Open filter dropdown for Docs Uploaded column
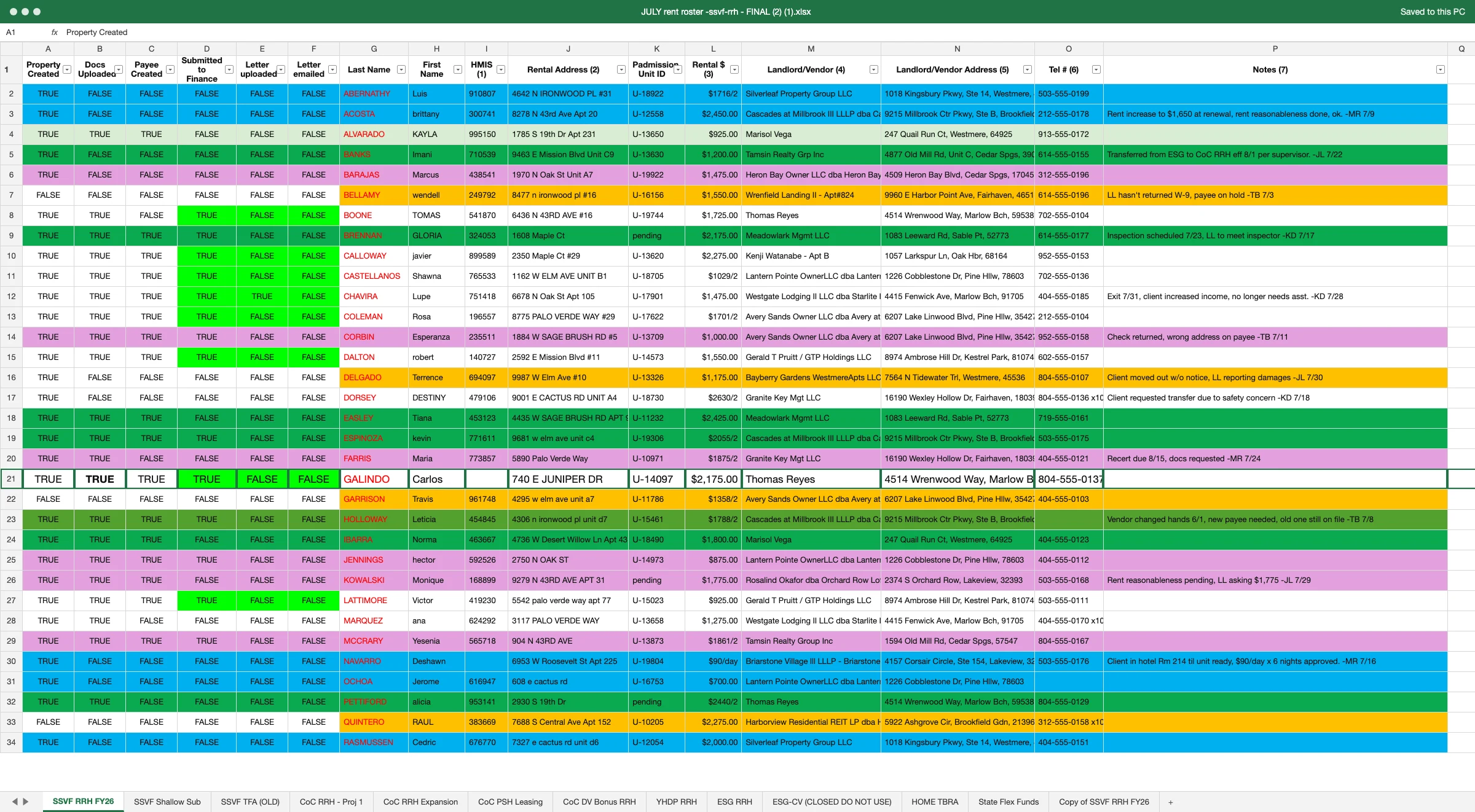This screenshot has width=1475, height=812. 119,69
